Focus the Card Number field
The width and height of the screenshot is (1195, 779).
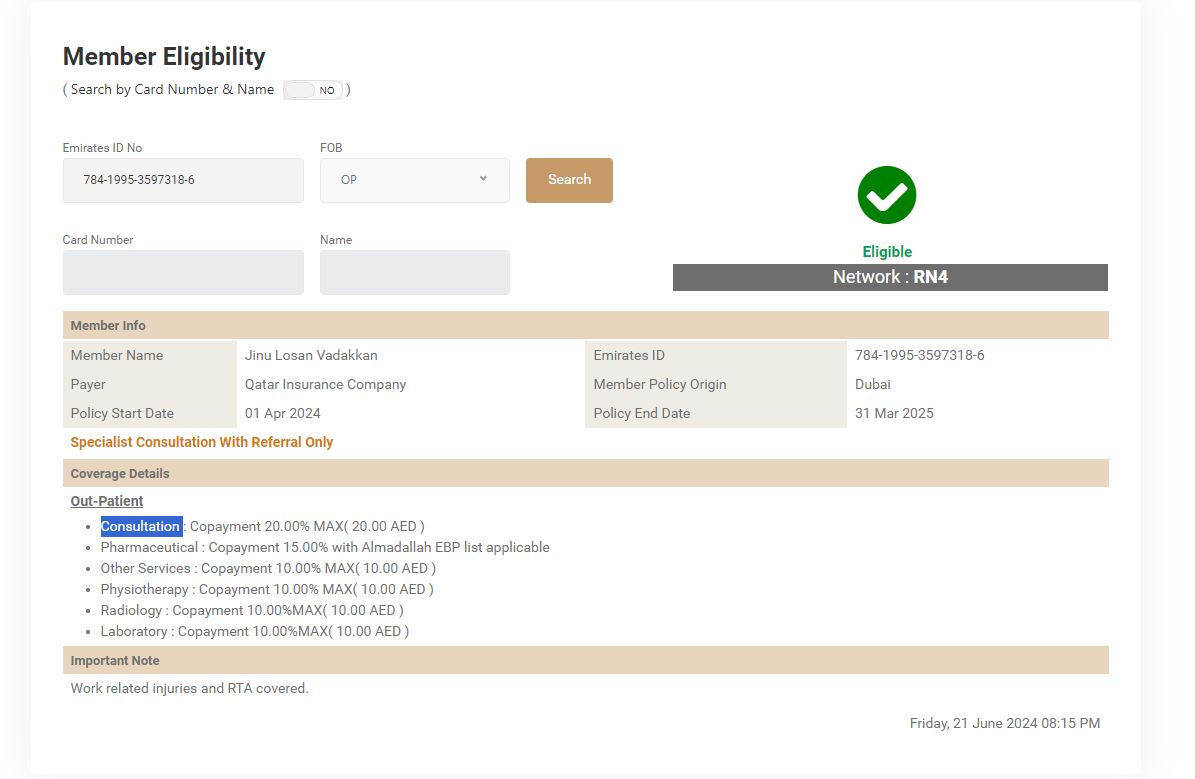point(183,272)
